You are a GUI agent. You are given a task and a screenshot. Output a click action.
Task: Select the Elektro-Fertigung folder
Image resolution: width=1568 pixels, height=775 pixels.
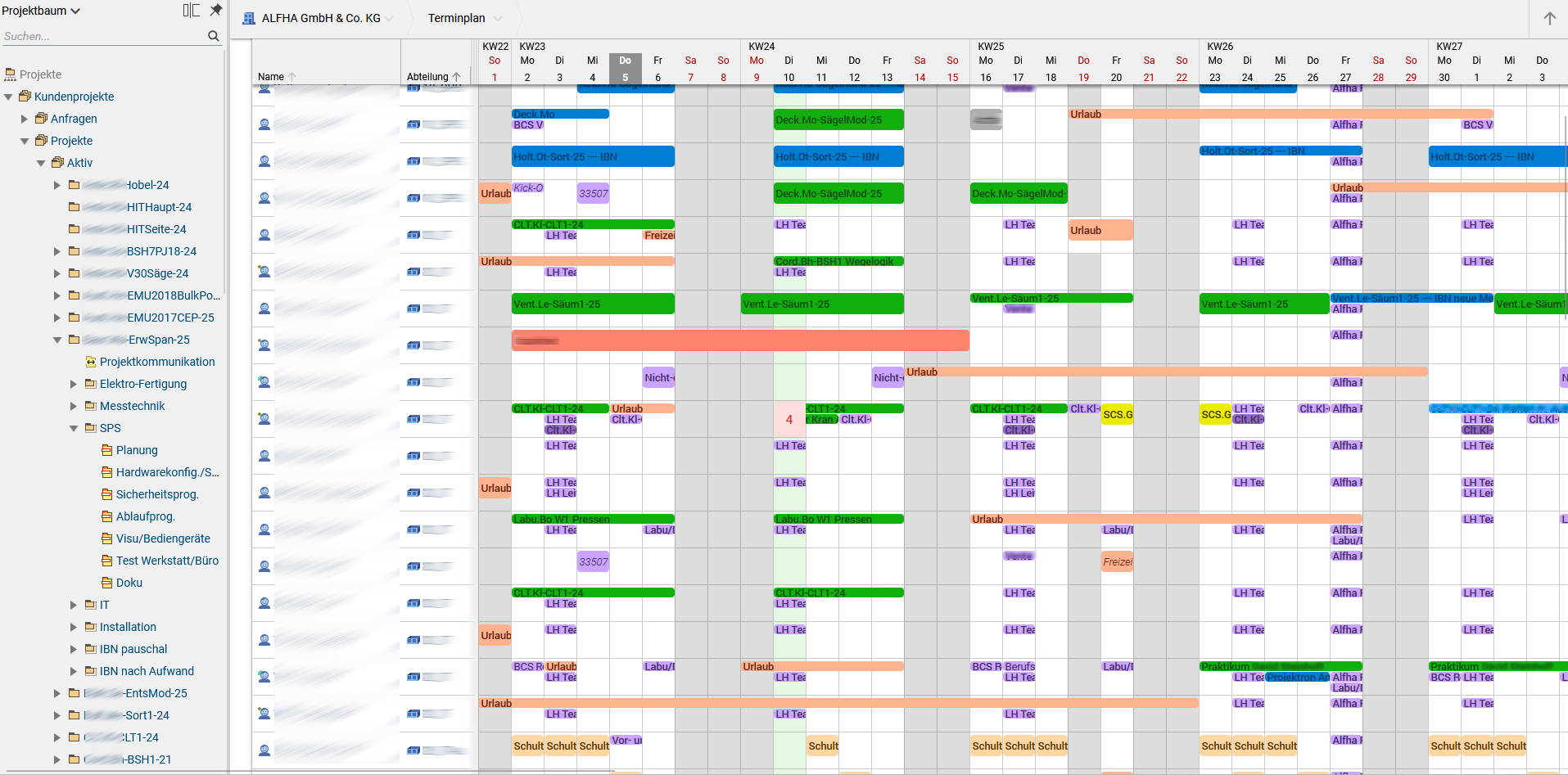click(x=142, y=384)
